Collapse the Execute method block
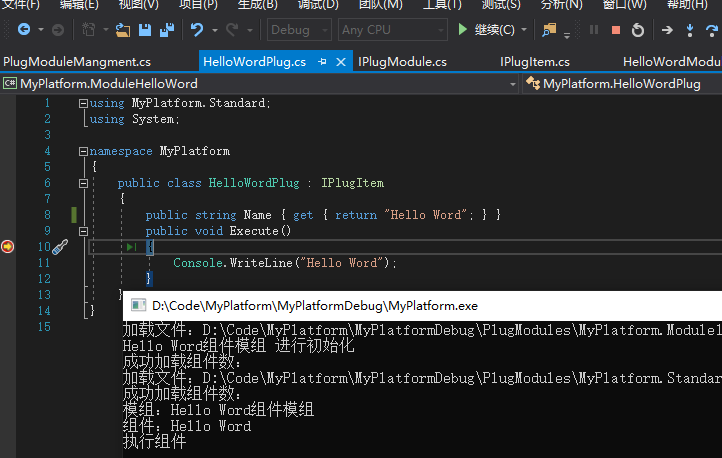The width and height of the screenshot is (722, 458). pyautogui.click(x=83, y=231)
